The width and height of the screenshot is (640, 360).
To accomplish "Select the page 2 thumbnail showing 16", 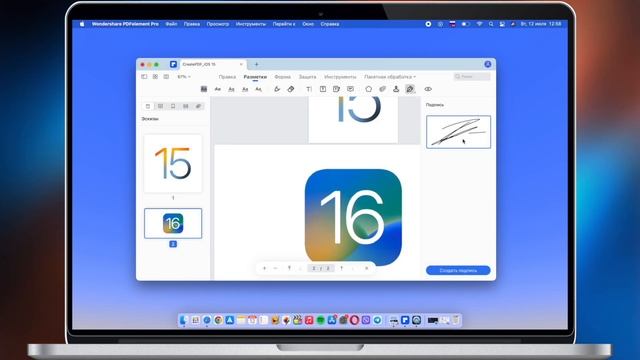I will (x=173, y=223).
